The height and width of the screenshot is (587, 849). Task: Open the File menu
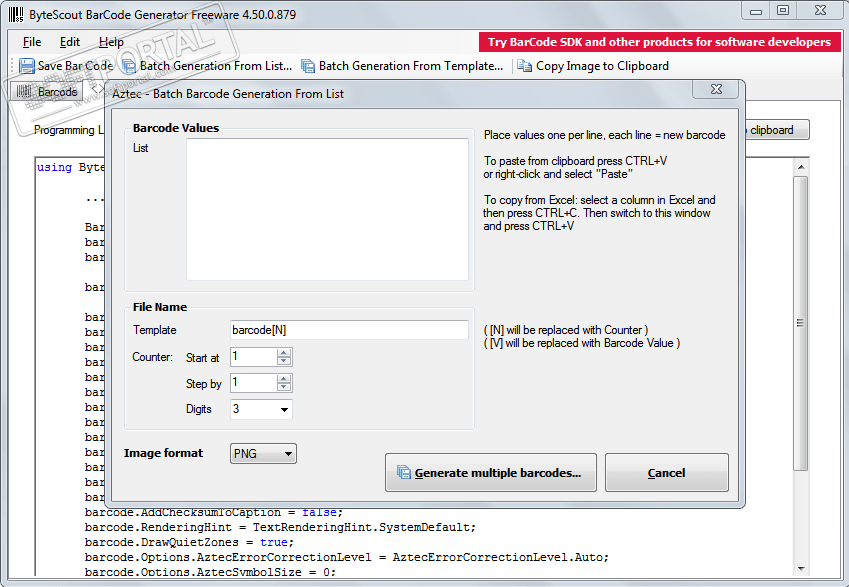32,42
